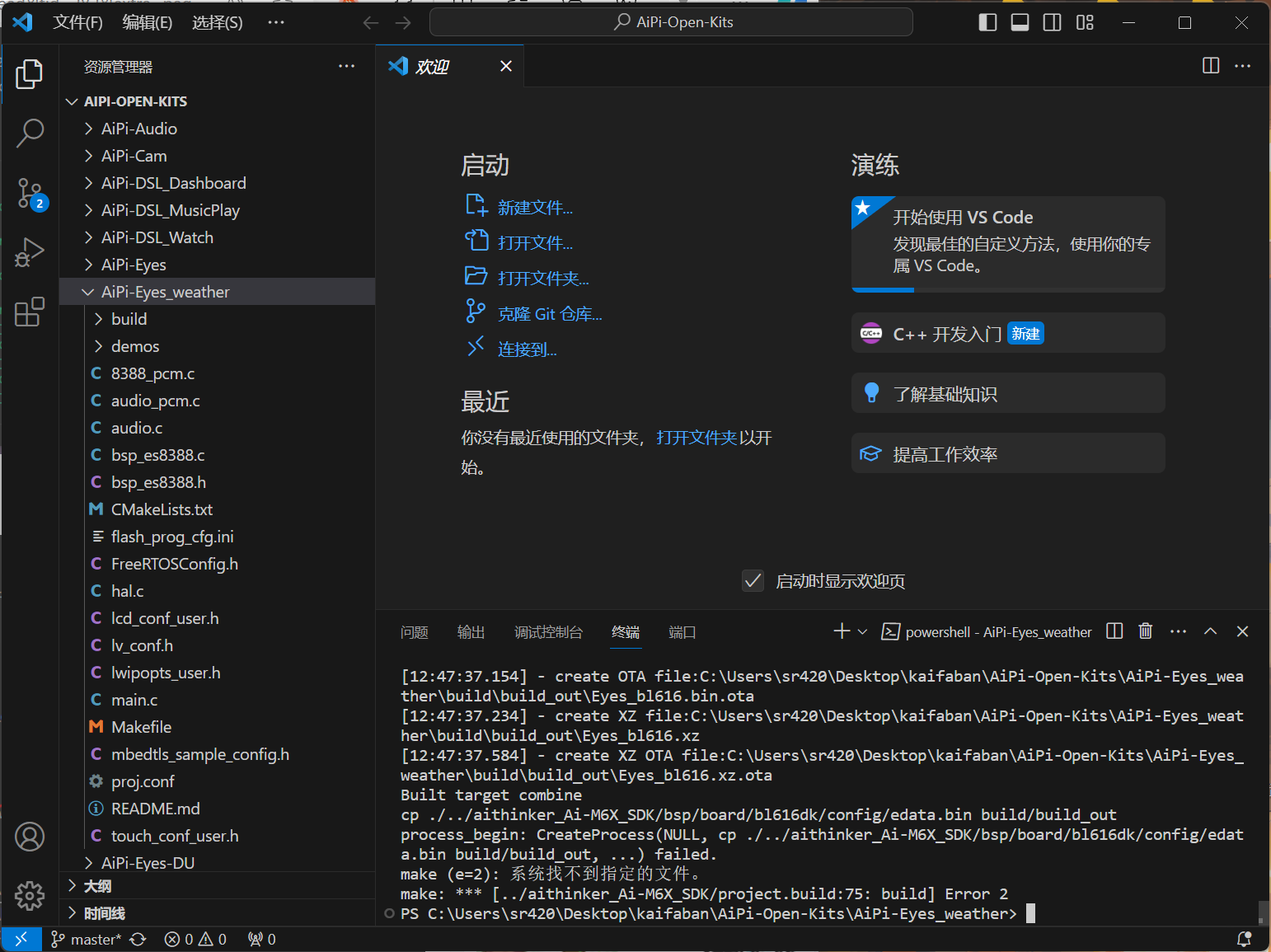Click the remote window indicator in status bar
1271x952 pixels.
(21, 939)
